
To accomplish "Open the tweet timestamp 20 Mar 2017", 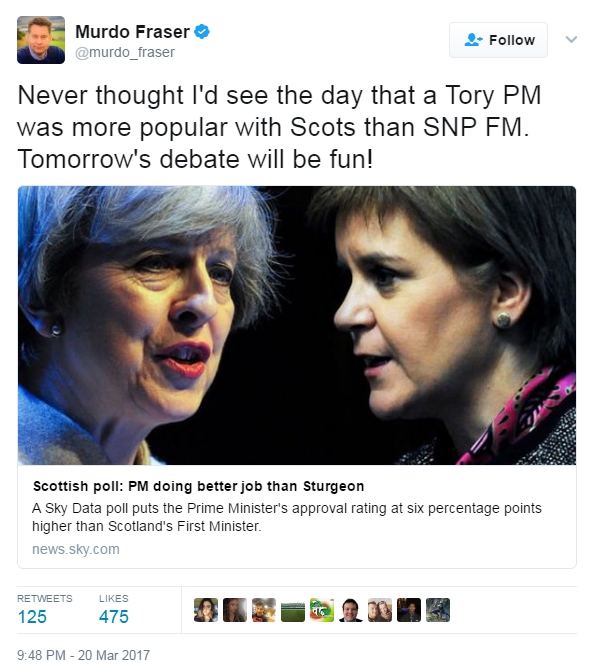I will click(84, 655).
